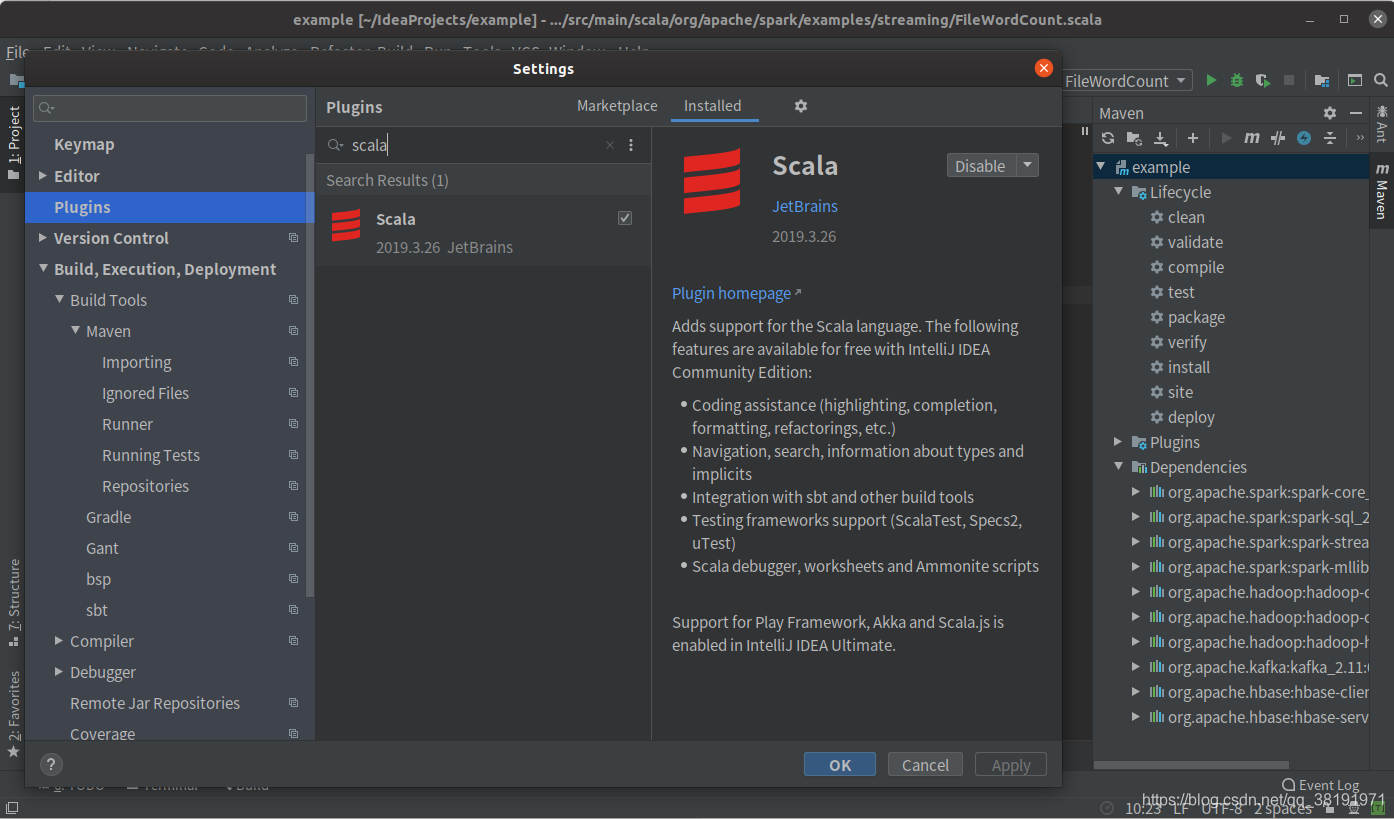Expand Plugins node in Maven panel
This screenshot has width=1394, height=819.
pyautogui.click(x=1119, y=442)
